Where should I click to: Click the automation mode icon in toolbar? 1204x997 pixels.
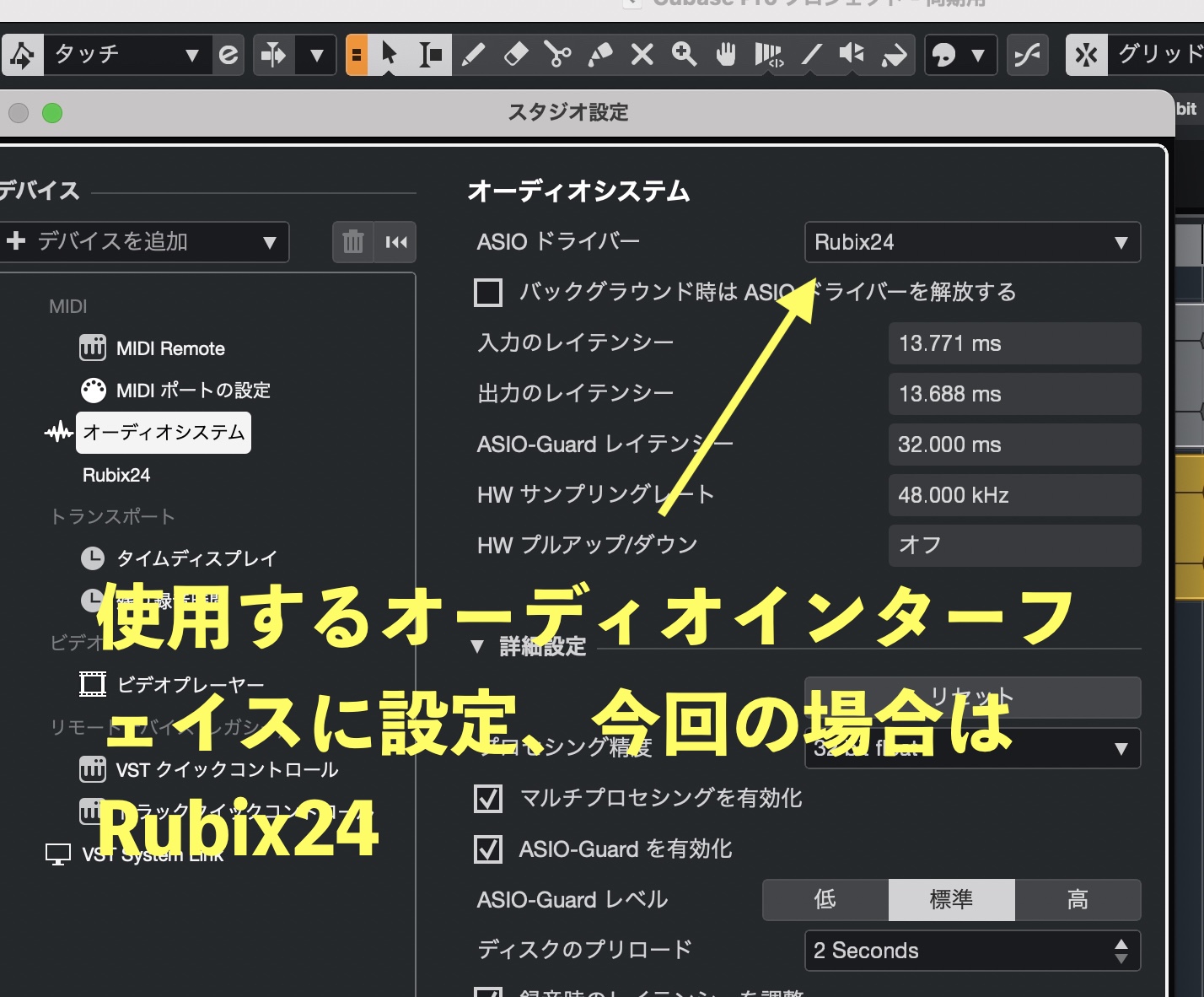click(22, 56)
